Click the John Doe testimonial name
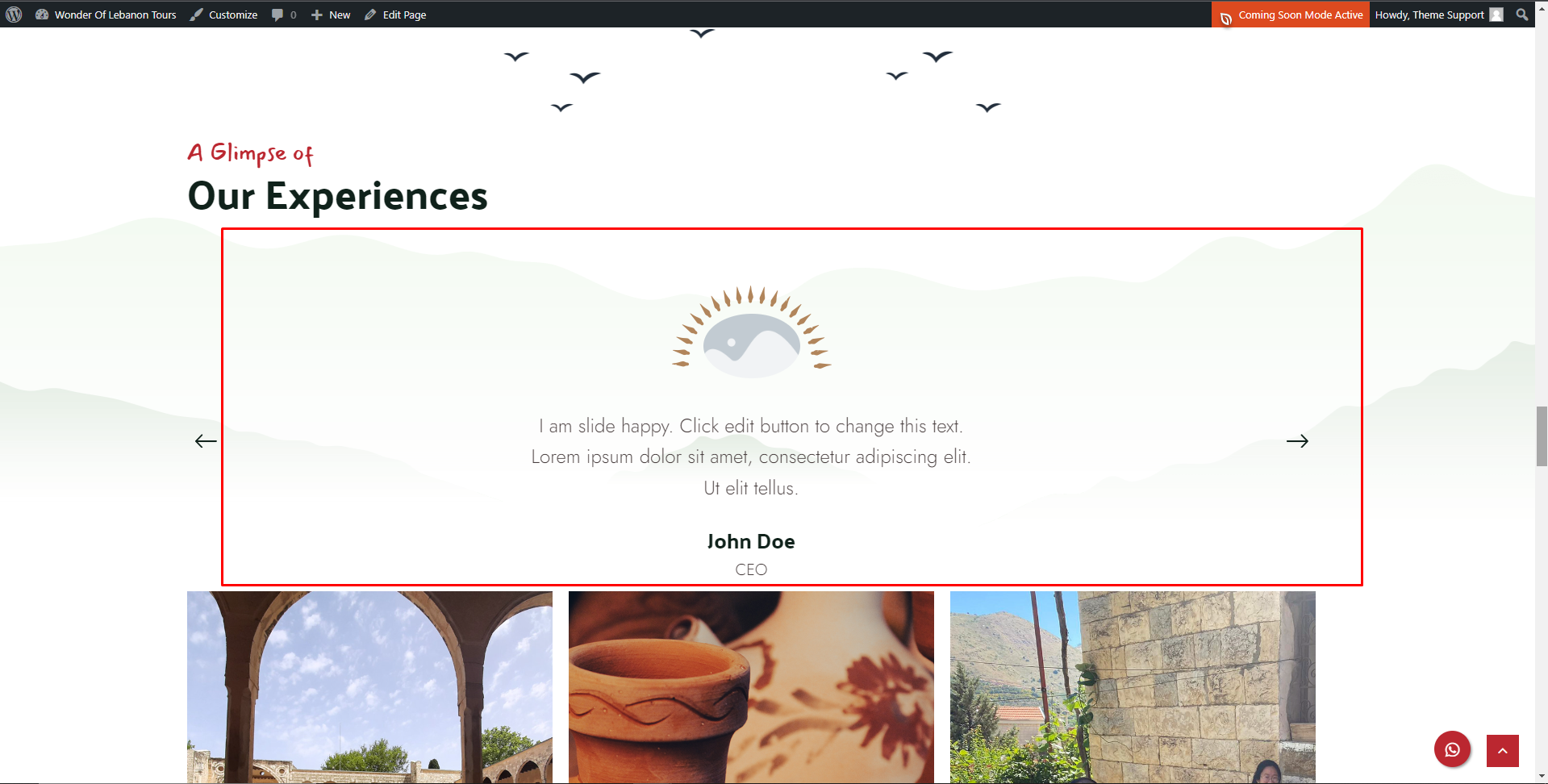Image resolution: width=1548 pixels, height=784 pixels. click(x=751, y=541)
